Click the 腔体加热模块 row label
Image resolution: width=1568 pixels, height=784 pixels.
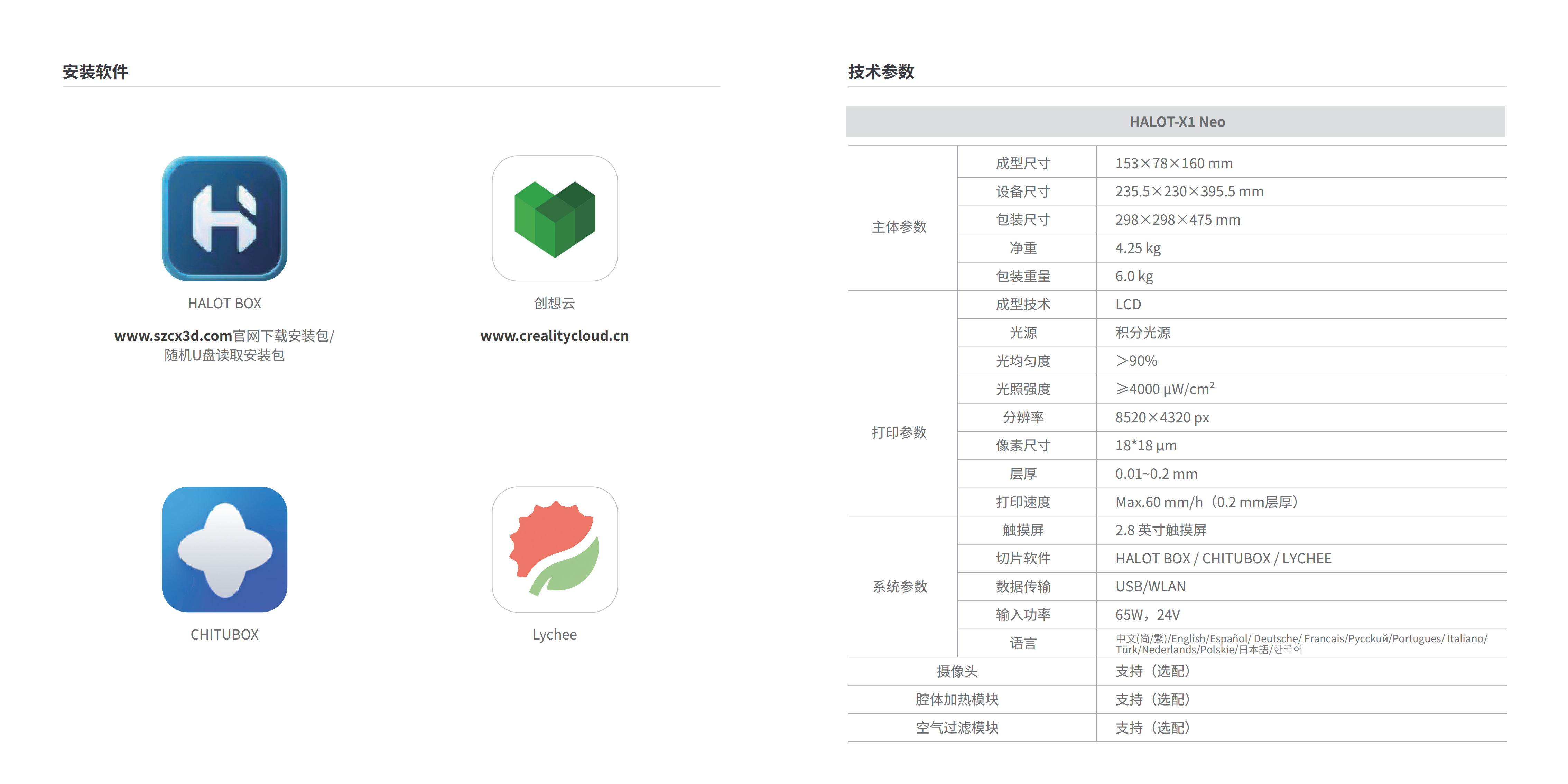click(957, 699)
